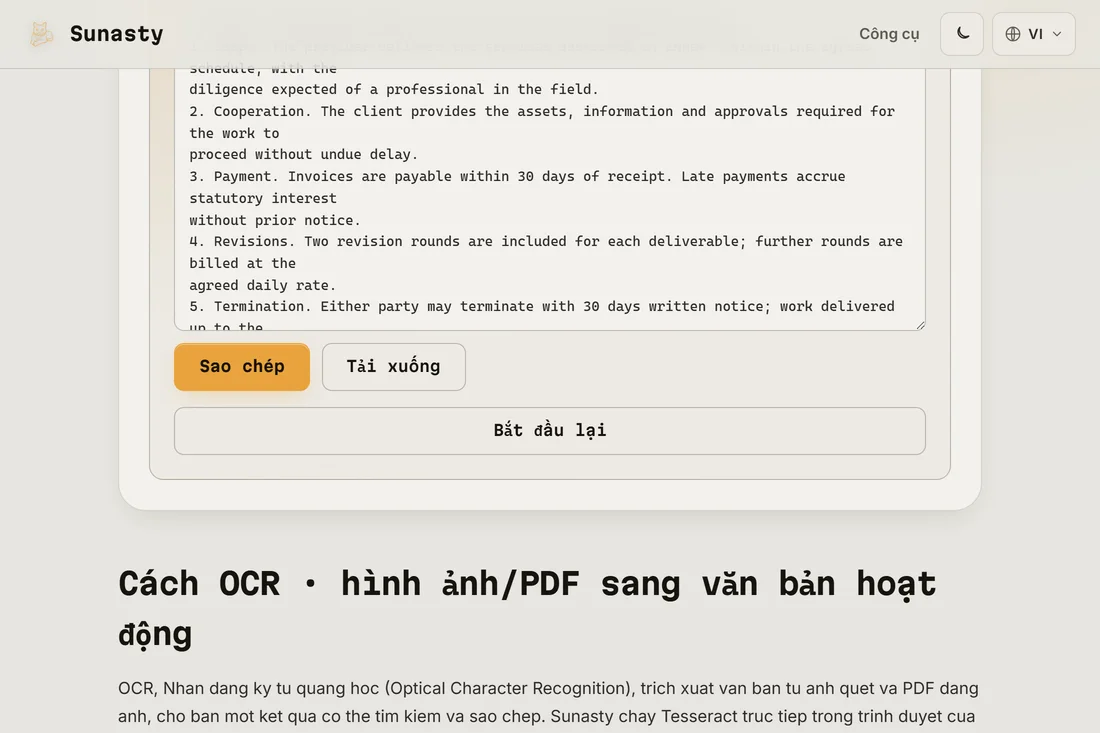1100x733 pixels.
Task: Click the globe icon in language selector
Action: pyautogui.click(x=1012, y=34)
